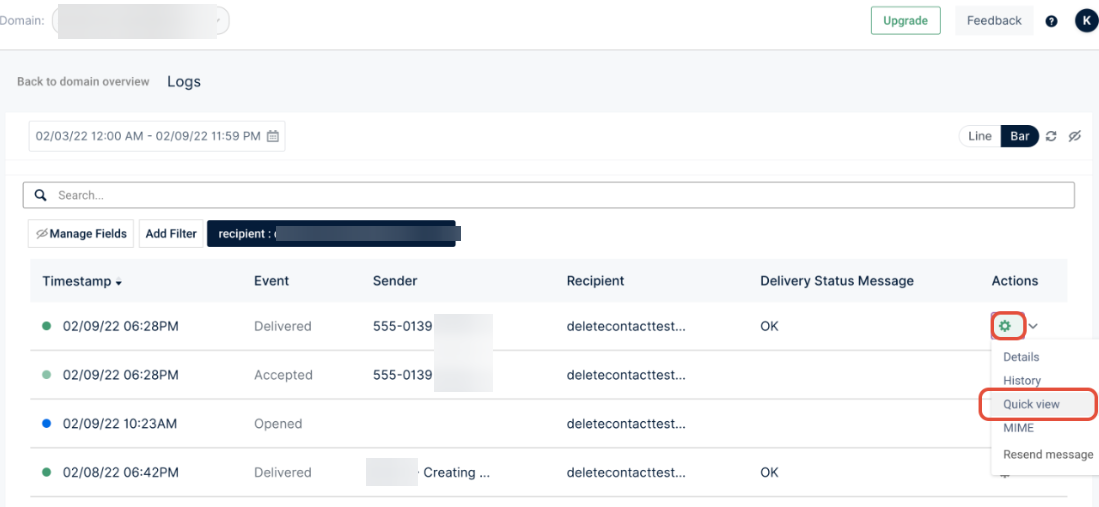Image resolution: width=1099 pixels, height=507 pixels.
Task: Click the green status dot for 02/08/22 Delivered
Action: [47, 472]
